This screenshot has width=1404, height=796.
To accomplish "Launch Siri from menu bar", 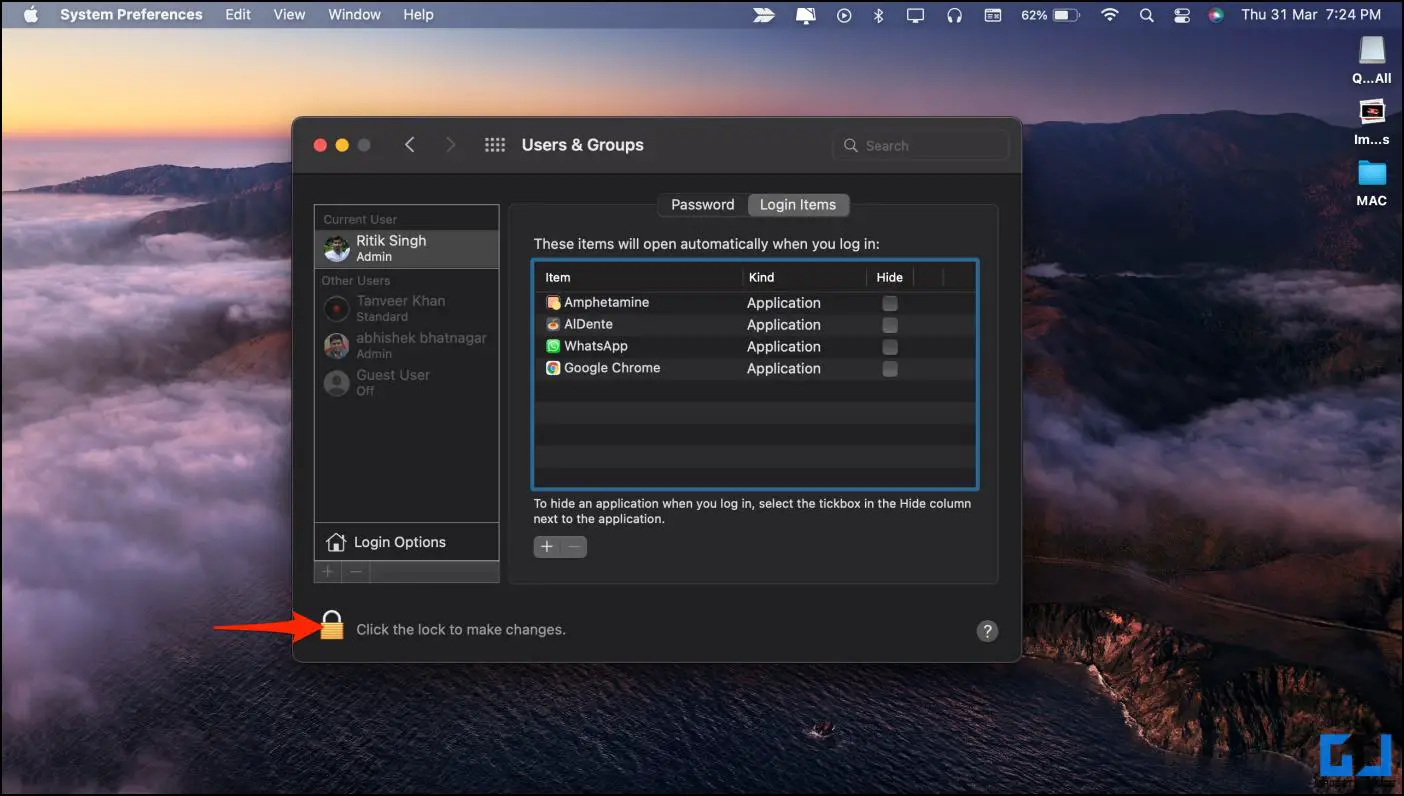I will [1216, 15].
